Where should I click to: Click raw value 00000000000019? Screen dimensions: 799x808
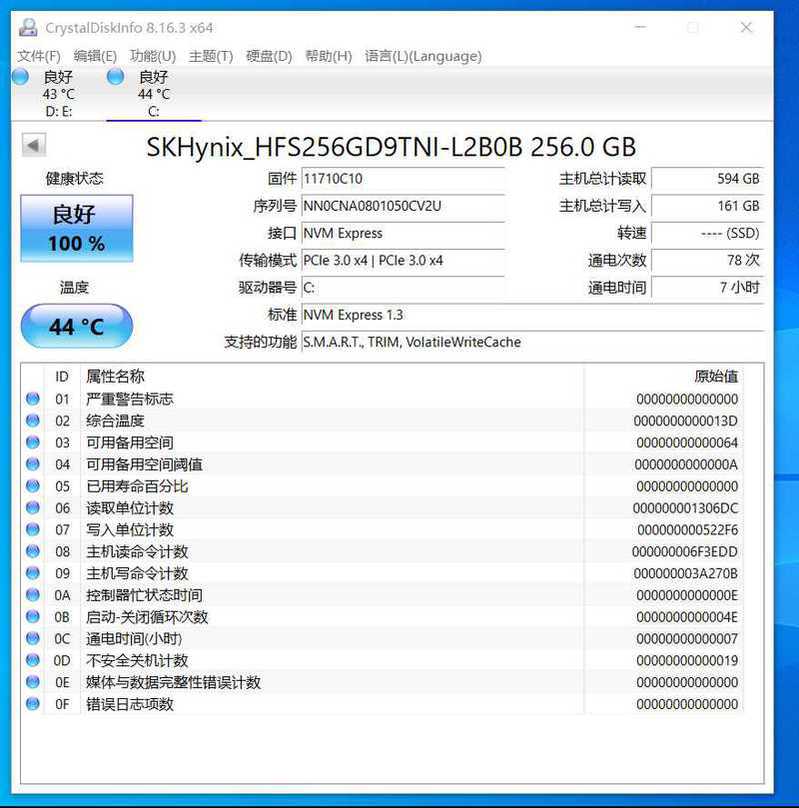click(687, 660)
